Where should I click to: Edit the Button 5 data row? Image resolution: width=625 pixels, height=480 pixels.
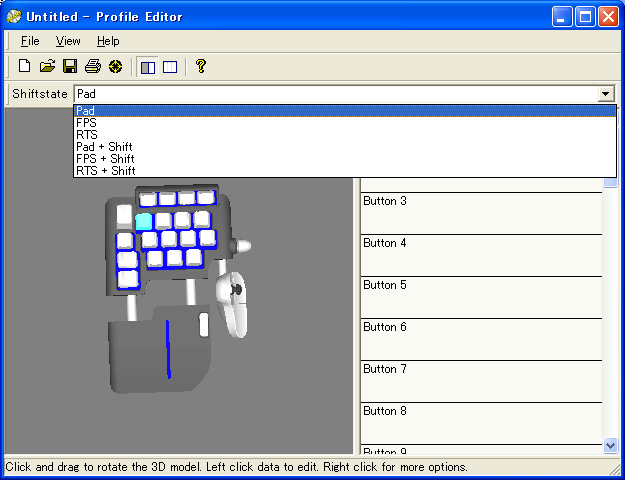(481, 297)
